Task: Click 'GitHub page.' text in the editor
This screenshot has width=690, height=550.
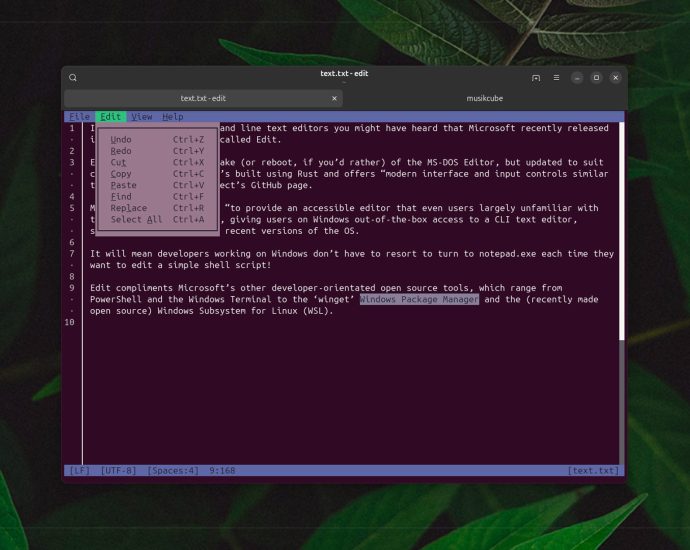Action: click(282, 185)
